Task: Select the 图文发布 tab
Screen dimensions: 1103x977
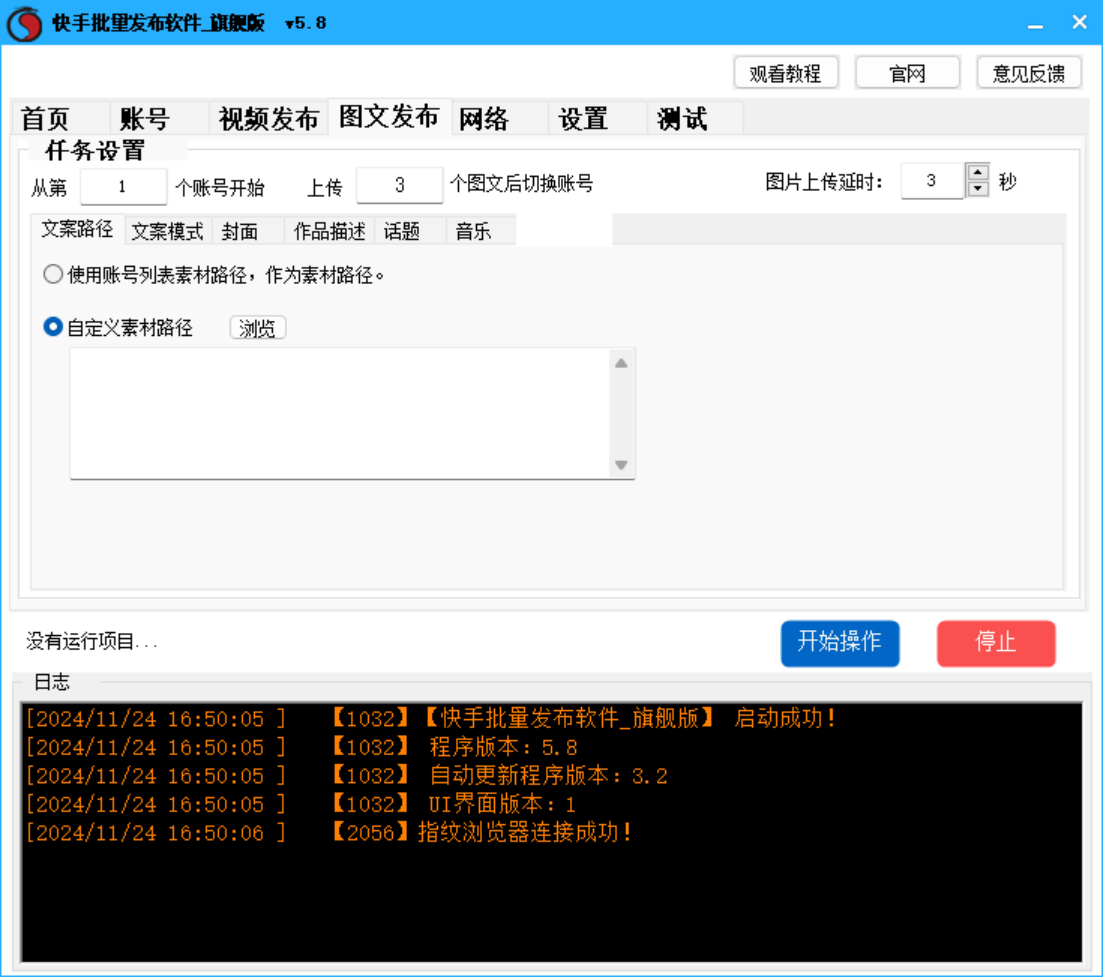Action: (389, 116)
